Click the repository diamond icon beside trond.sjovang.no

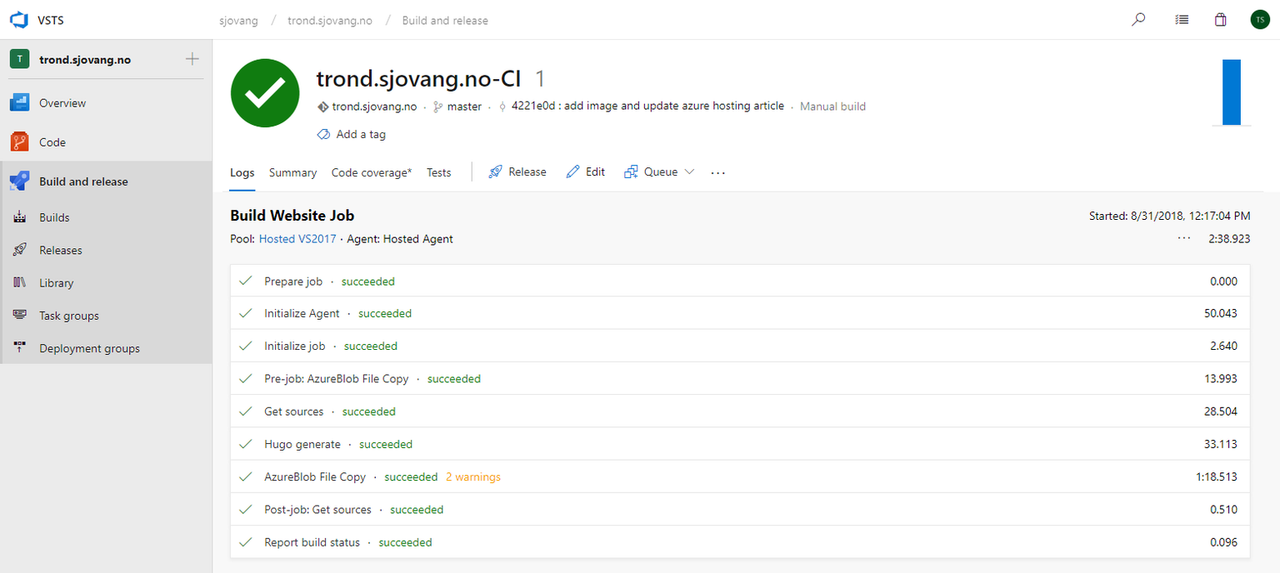tap(323, 106)
